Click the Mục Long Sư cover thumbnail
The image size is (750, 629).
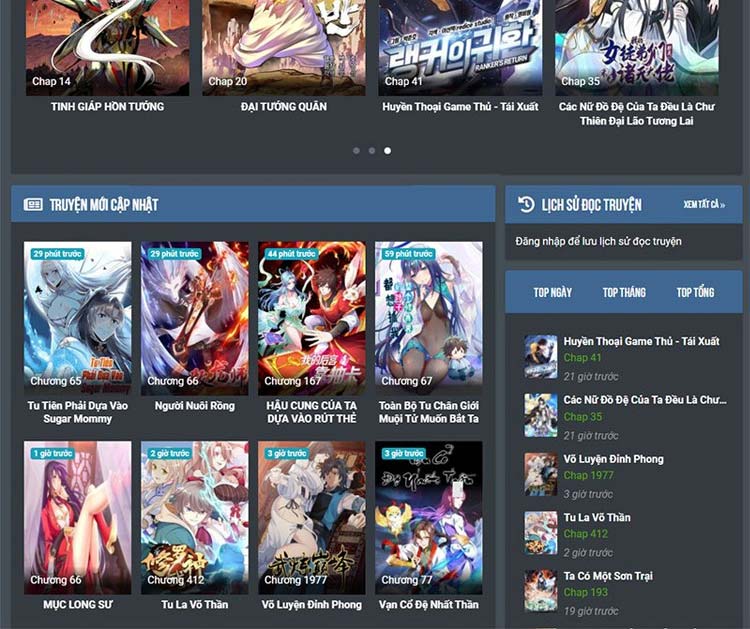pos(77,517)
